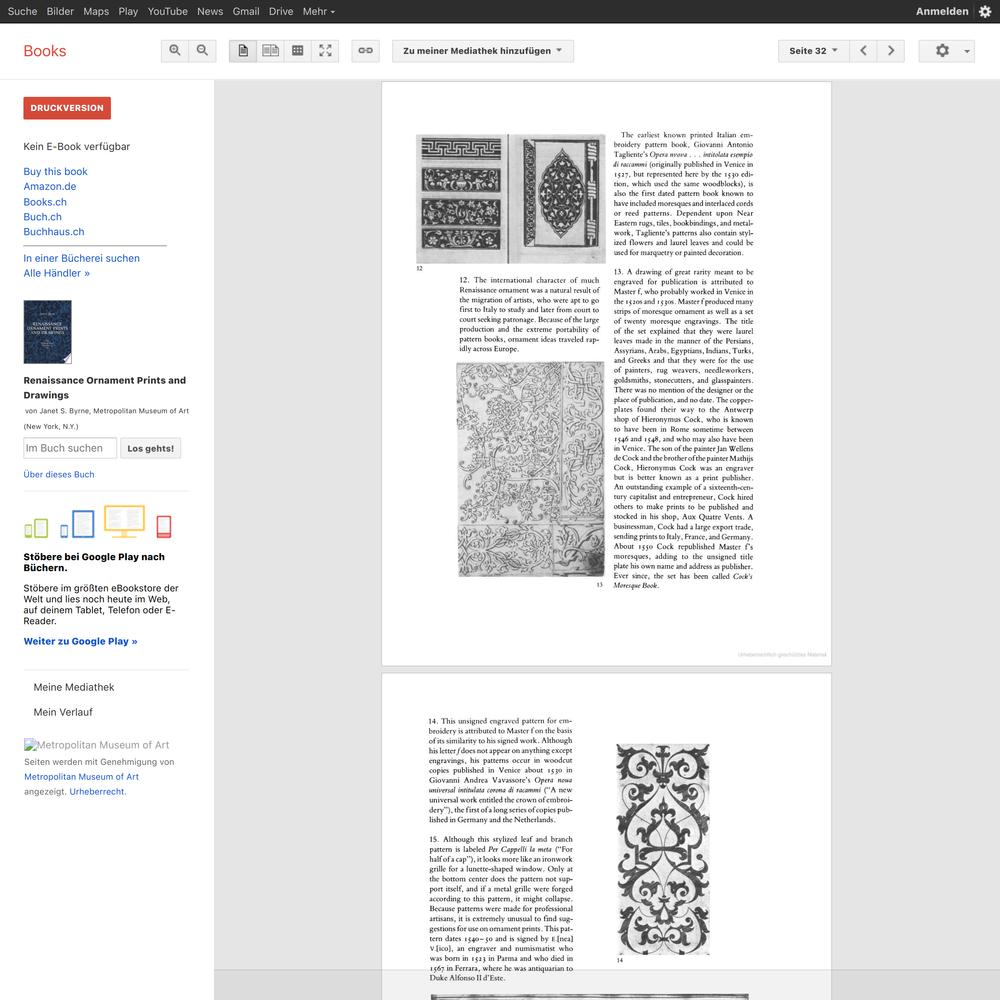Open Drive in the top bar

(281, 11)
